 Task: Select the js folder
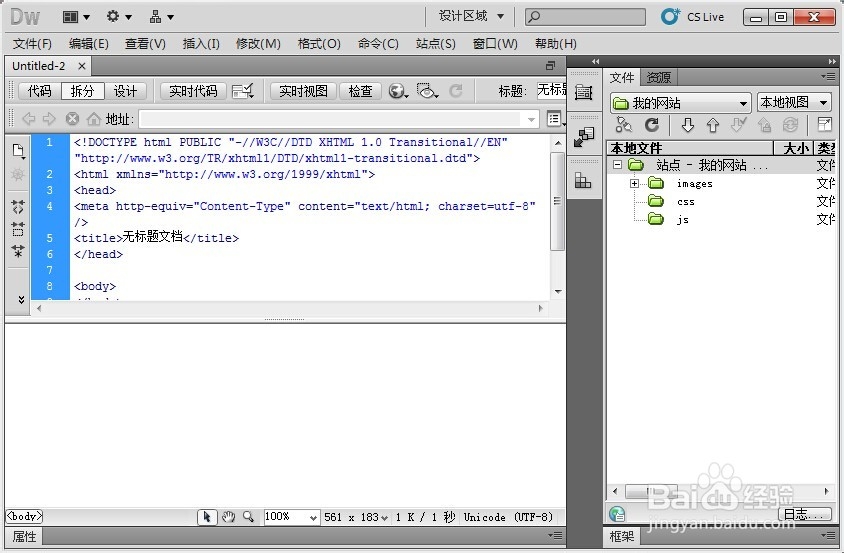(683, 220)
